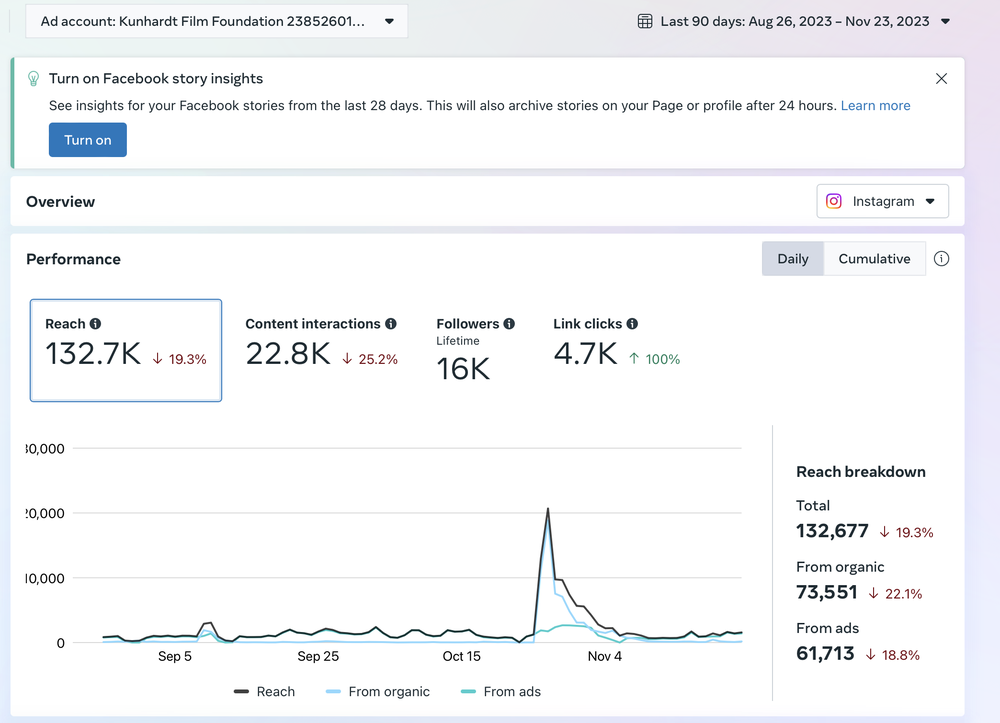This screenshot has width=1000, height=723.
Task: Open the Instagram platform dropdown
Action: tap(882, 201)
